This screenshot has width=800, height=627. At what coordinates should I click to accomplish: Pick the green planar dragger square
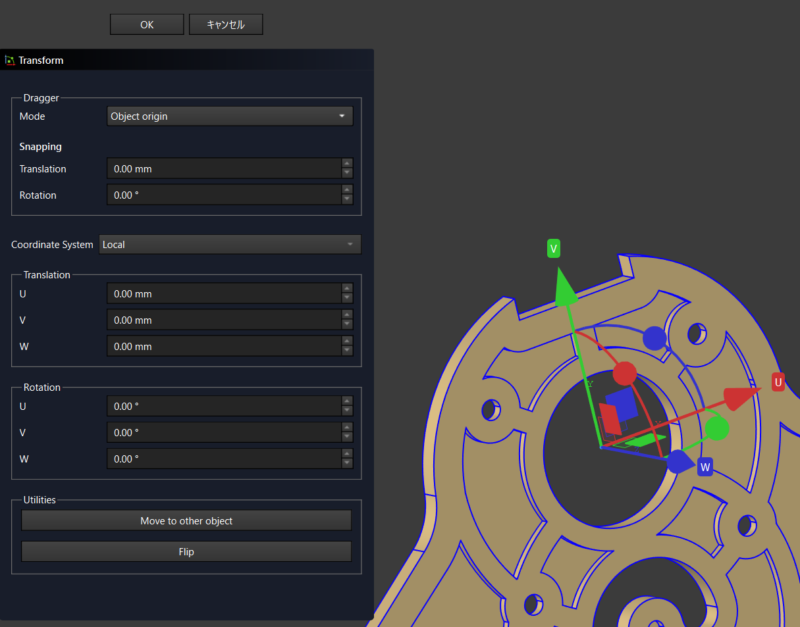point(644,441)
